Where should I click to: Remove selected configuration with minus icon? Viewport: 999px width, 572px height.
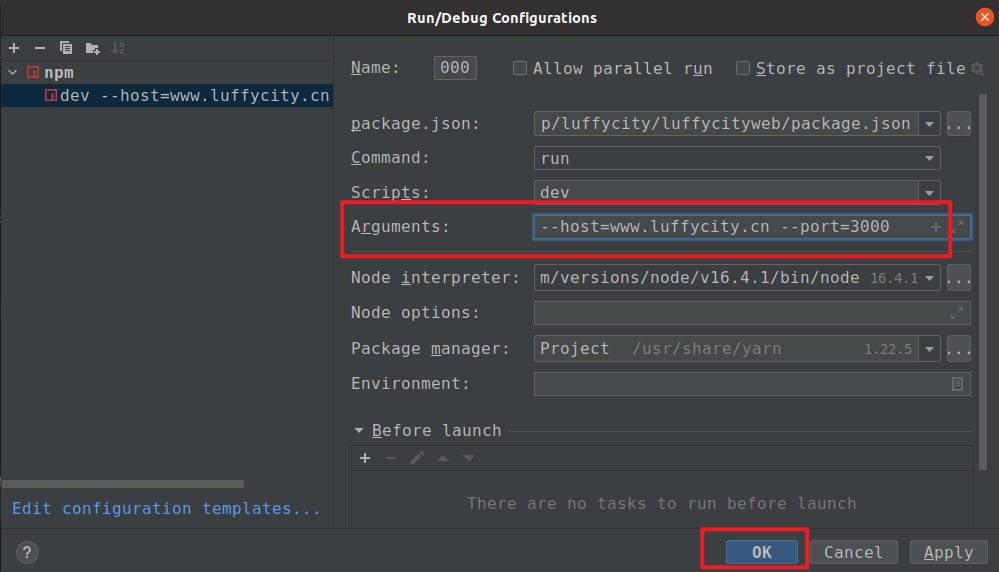coord(40,48)
